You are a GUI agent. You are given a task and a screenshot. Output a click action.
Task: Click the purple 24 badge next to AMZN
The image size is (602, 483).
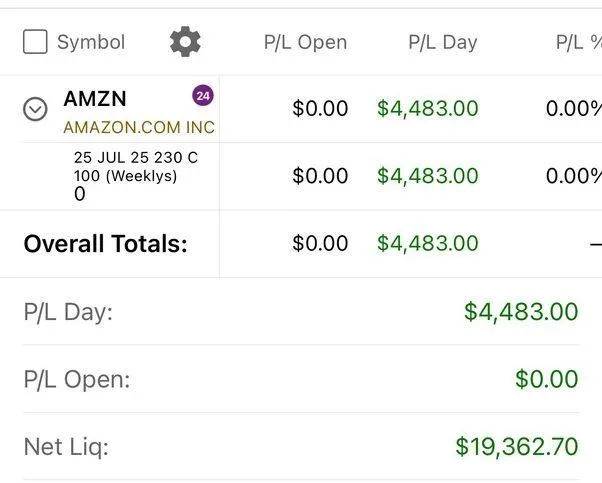click(x=203, y=96)
